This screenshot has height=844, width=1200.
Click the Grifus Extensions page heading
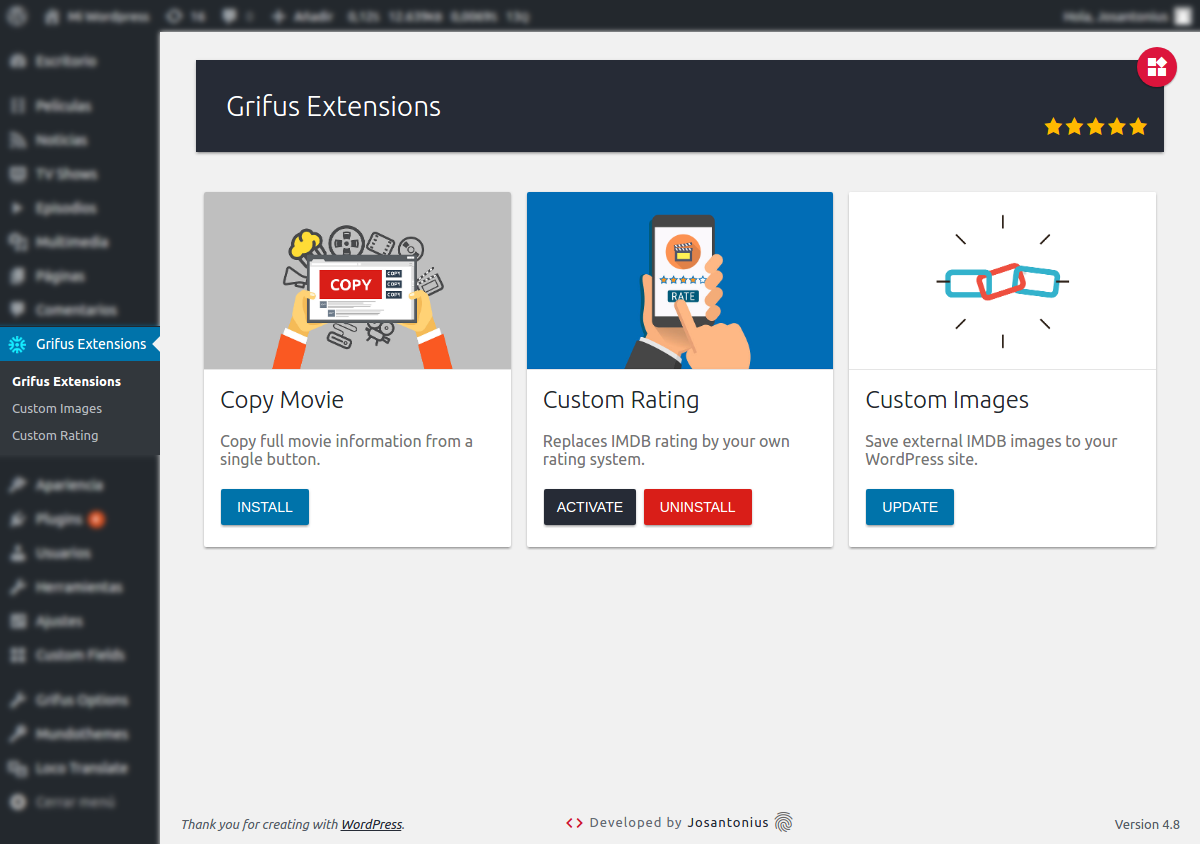point(334,107)
